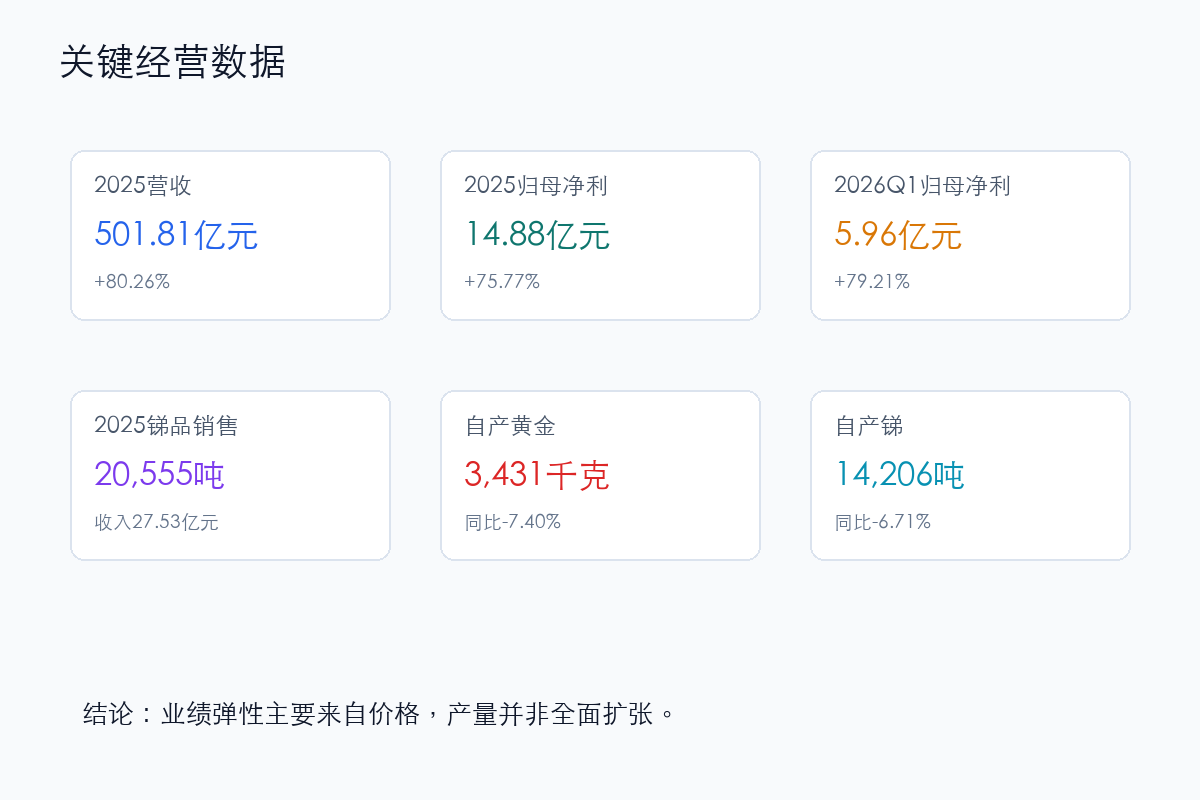The width and height of the screenshot is (1200, 800).
Task: Click the title 关键经营数据
Action: (172, 62)
